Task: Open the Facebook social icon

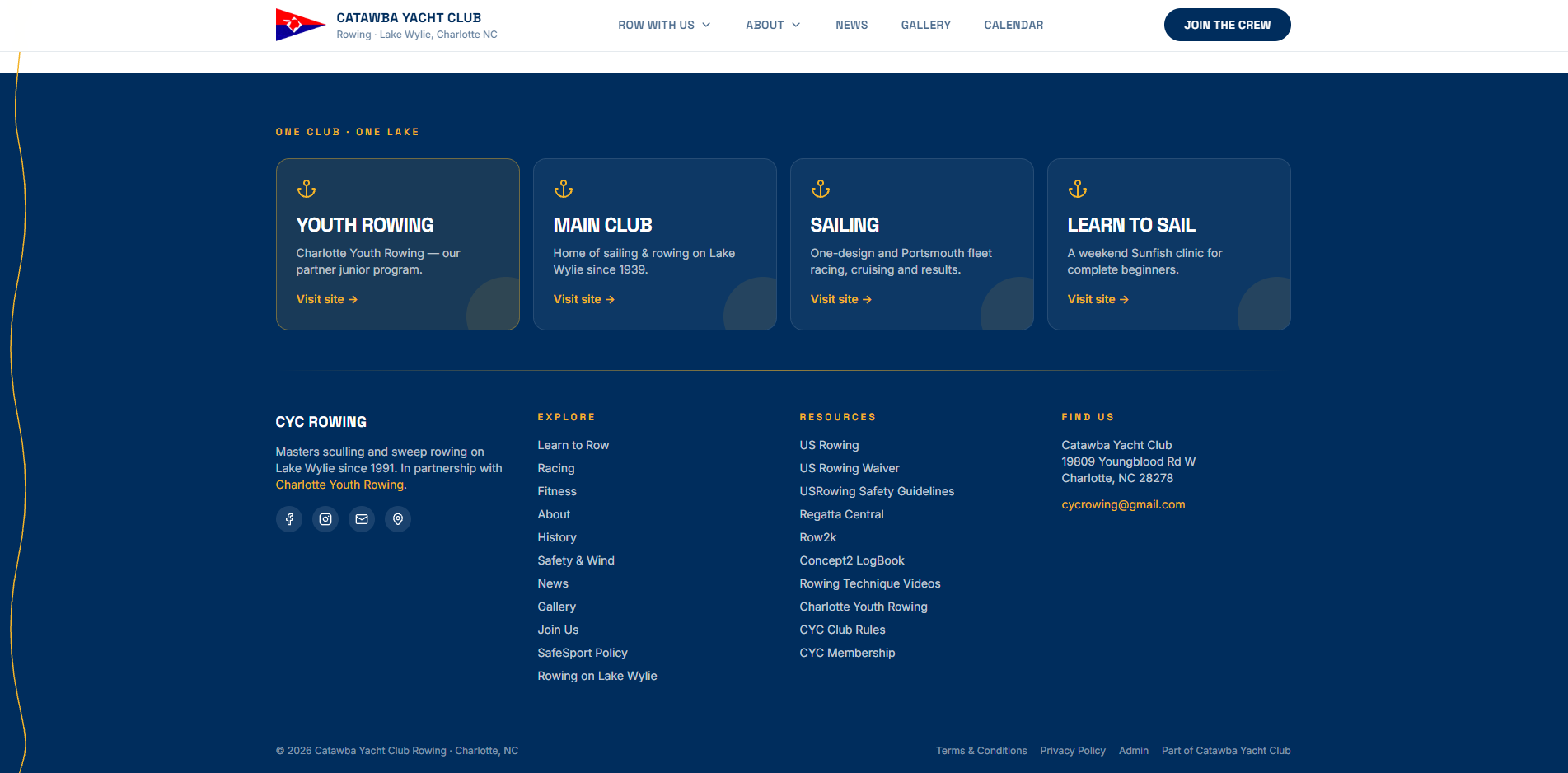Action: pyautogui.click(x=289, y=519)
